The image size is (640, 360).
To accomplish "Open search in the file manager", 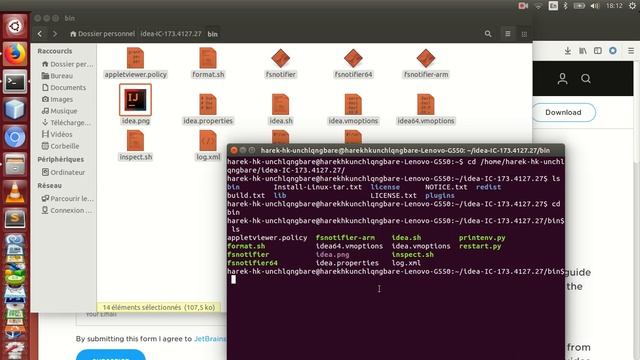I will click(488, 34).
